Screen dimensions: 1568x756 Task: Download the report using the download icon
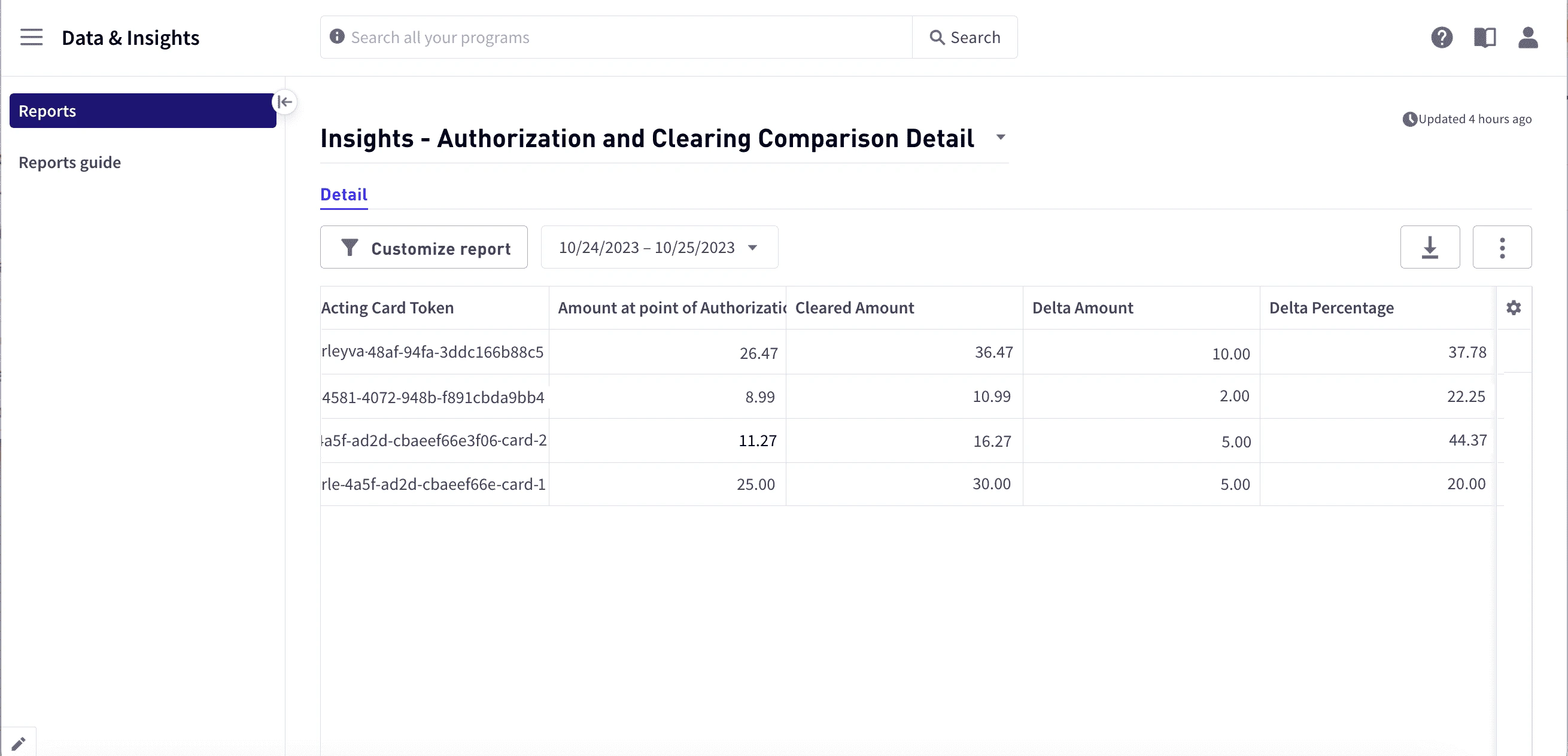click(1430, 247)
